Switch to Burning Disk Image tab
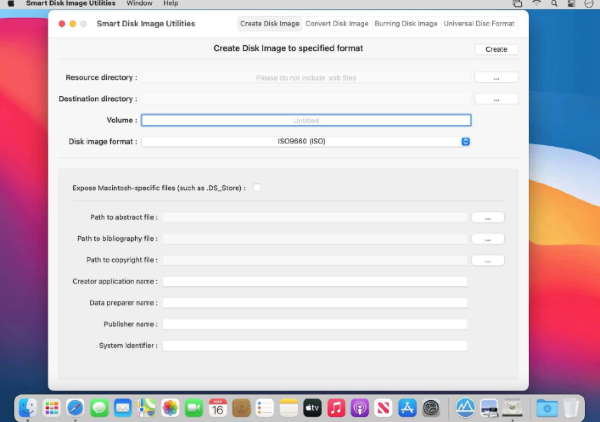The width and height of the screenshot is (600, 422). click(406, 24)
